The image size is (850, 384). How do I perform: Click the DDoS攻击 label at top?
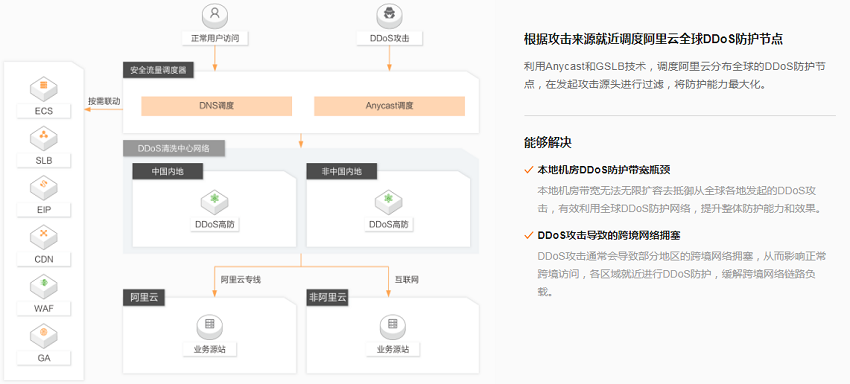(x=389, y=39)
